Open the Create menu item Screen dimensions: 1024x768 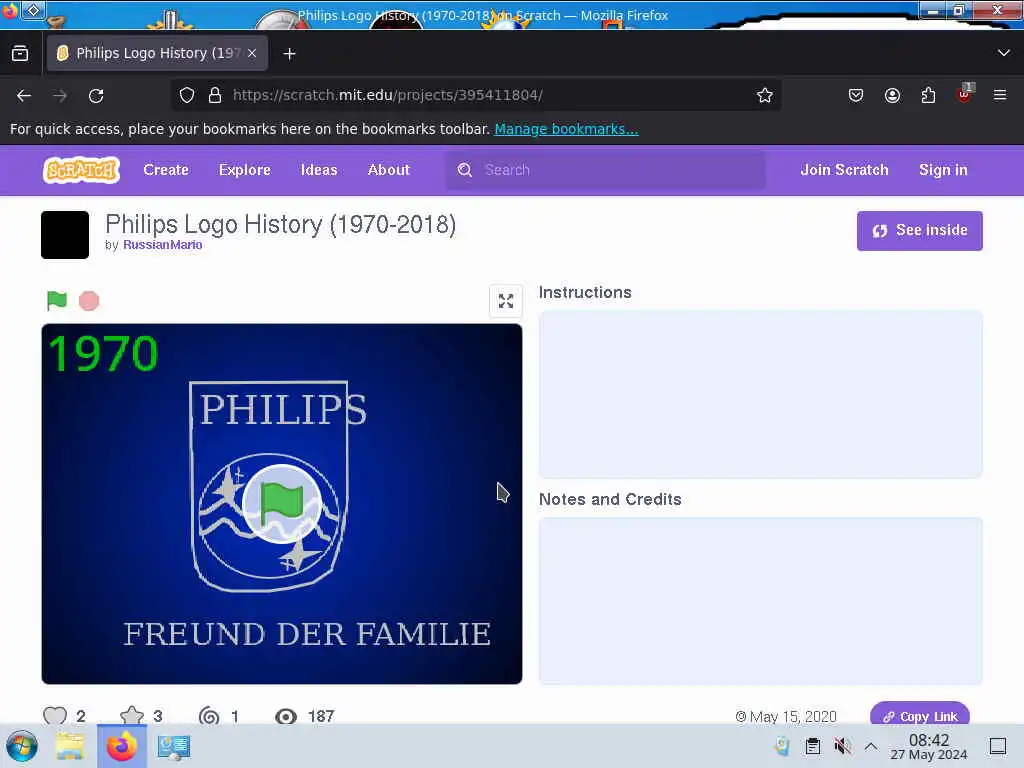click(166, 170)
